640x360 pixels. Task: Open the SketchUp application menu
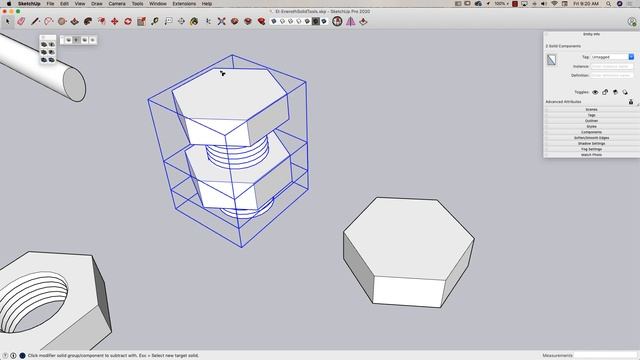29,4
